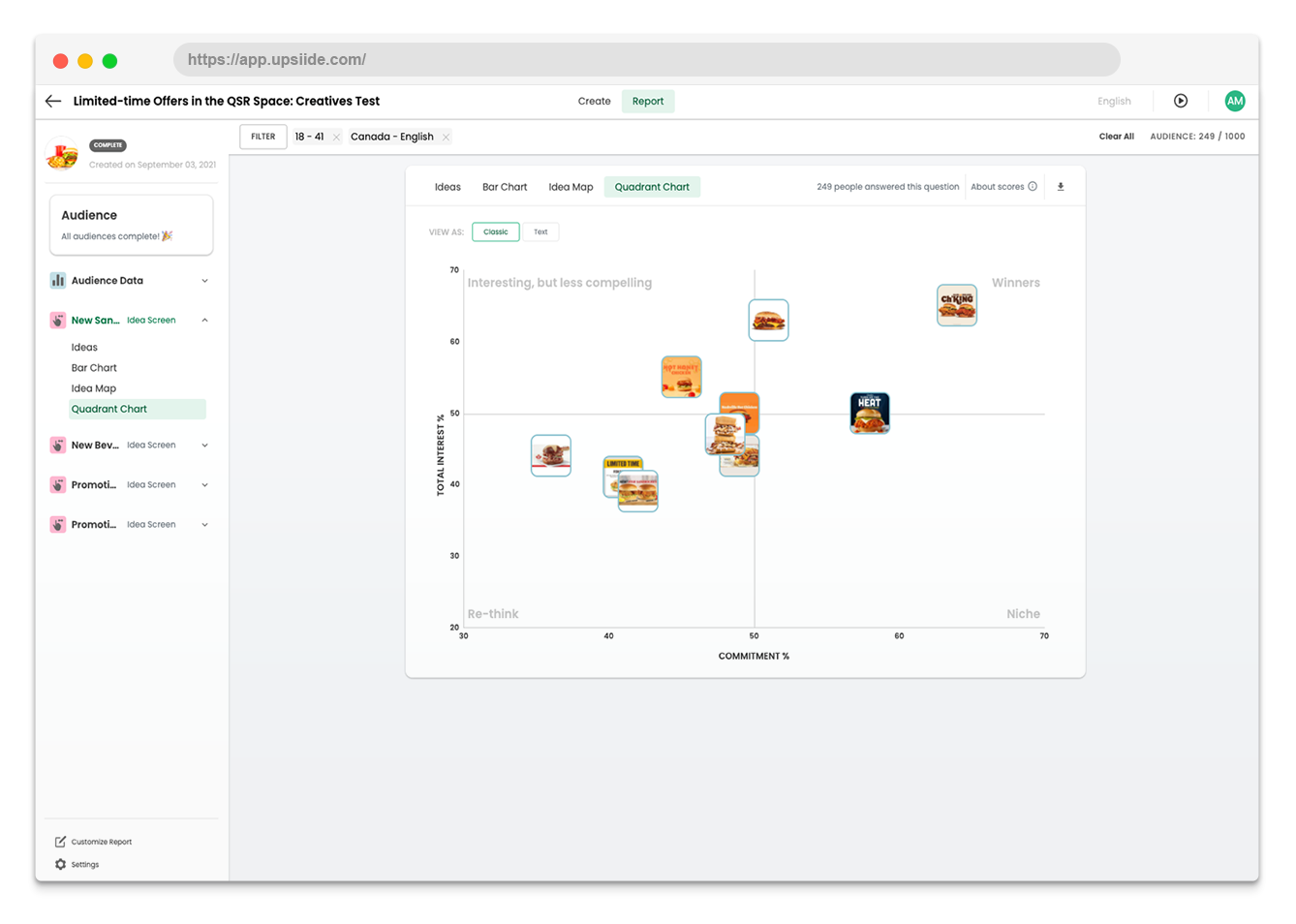Screen dimensions: 1296x924
Task: Click the Ch'KING idea thumbnail in Winners quadrant
Action: pos(957,304)
